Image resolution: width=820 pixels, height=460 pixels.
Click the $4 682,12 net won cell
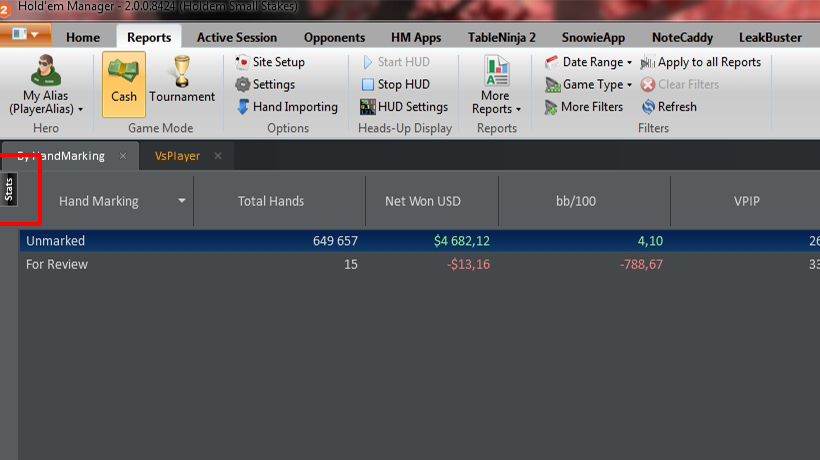(462, 241)
